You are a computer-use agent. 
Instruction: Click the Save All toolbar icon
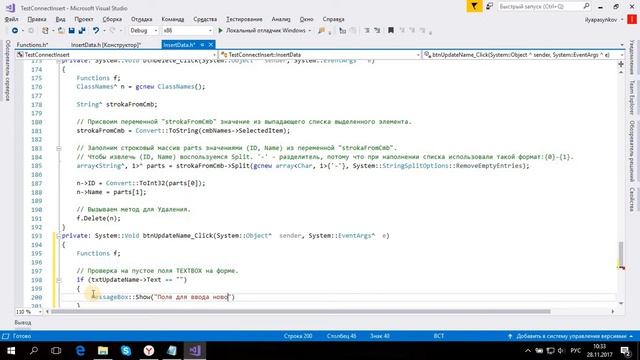coord(82,31)
